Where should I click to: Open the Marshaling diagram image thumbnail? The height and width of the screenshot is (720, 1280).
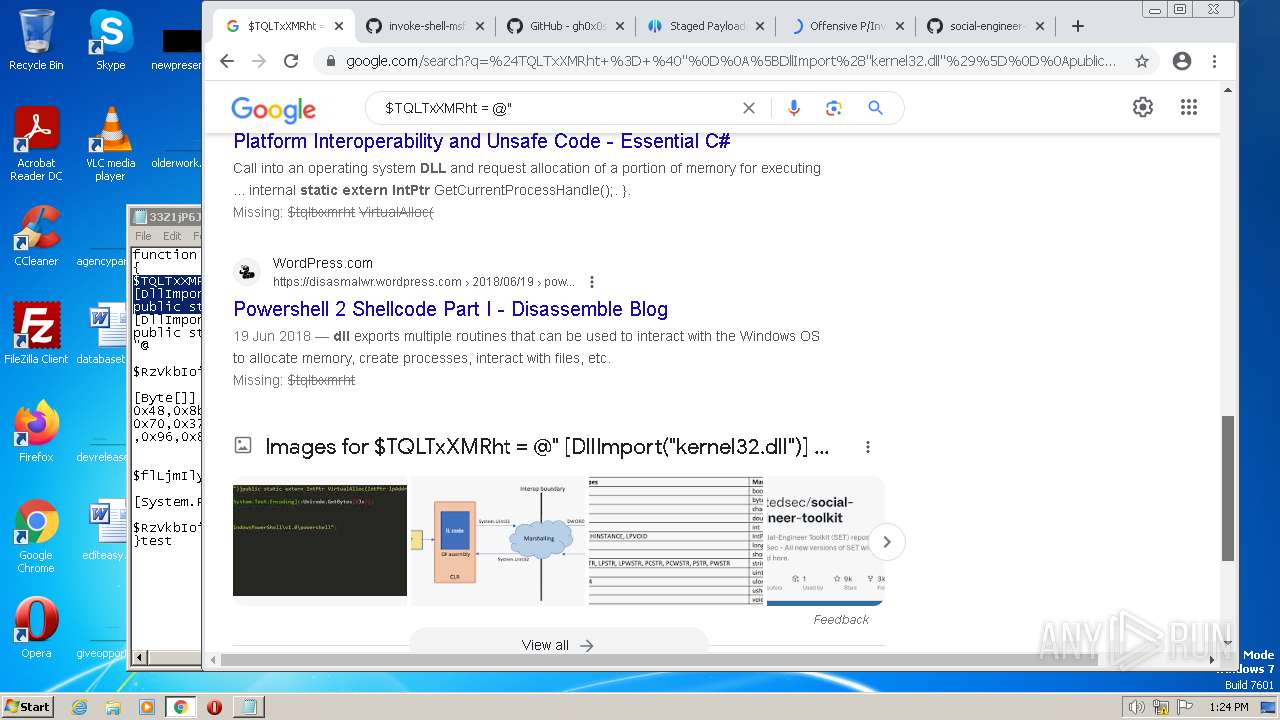click(x=498, y=540)
